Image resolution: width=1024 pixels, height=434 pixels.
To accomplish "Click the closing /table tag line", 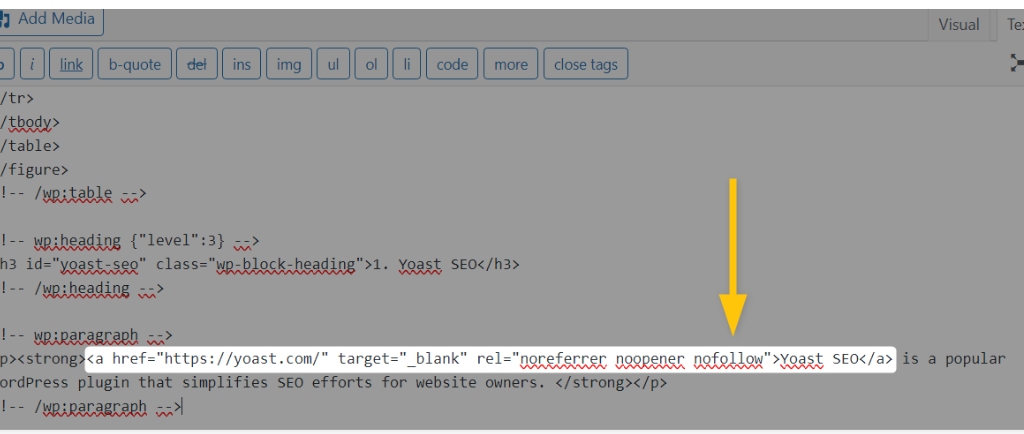I will tap(30, 146).
